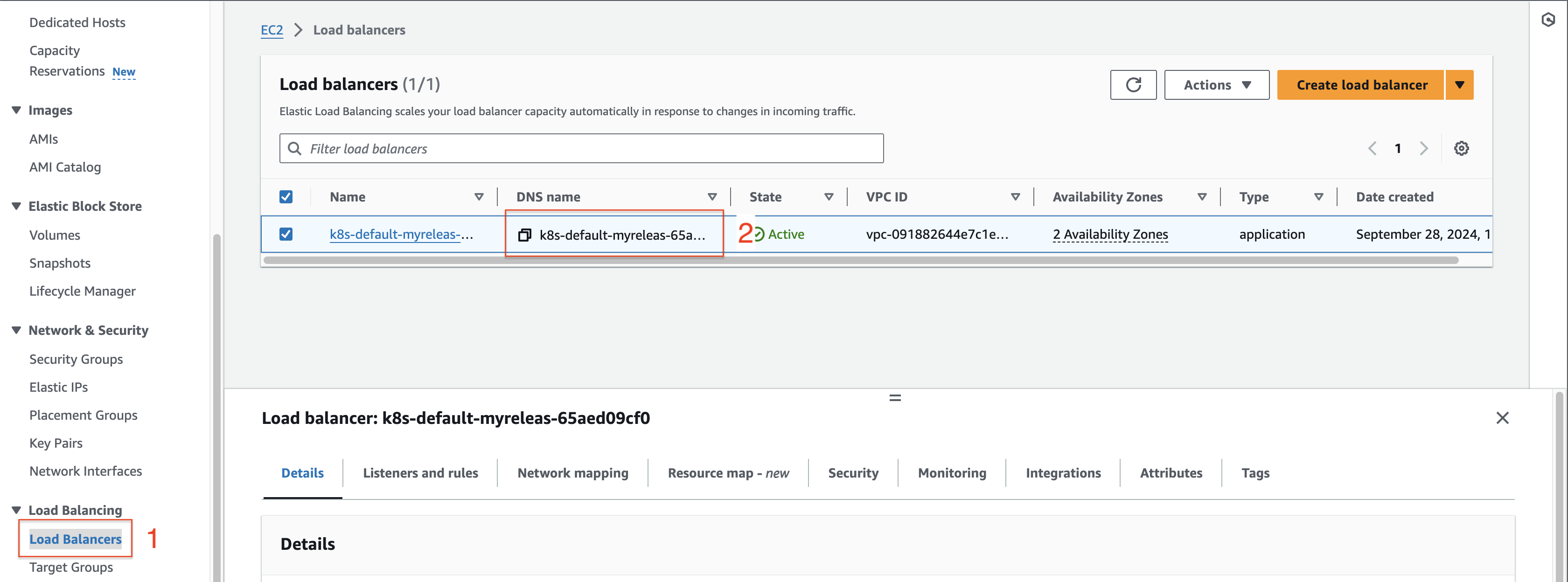Collapse the Elastic Block Store section

click(x=16, y=206)
